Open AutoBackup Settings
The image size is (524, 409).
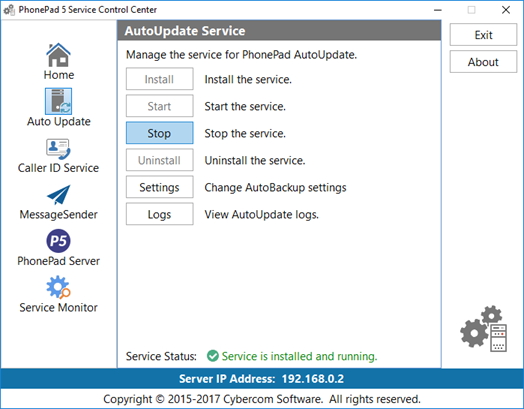[159, 187]
